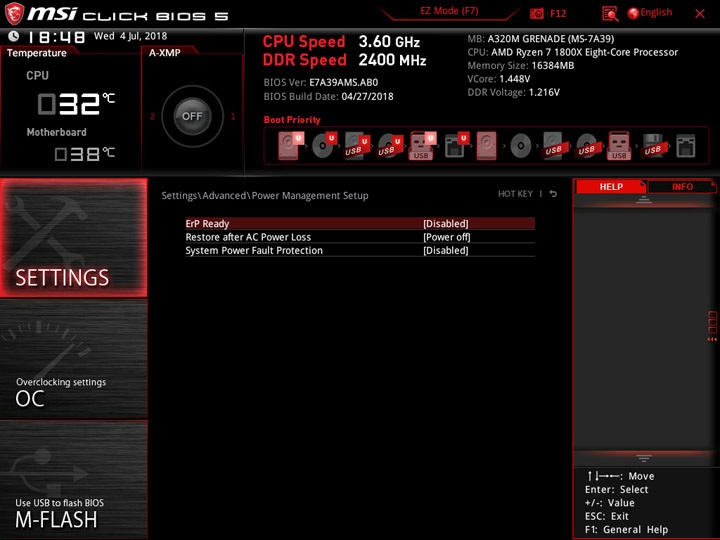Select the legacy CD/DVD boot icon
Viewport: 720px width, 540px height.
(521, 146)
